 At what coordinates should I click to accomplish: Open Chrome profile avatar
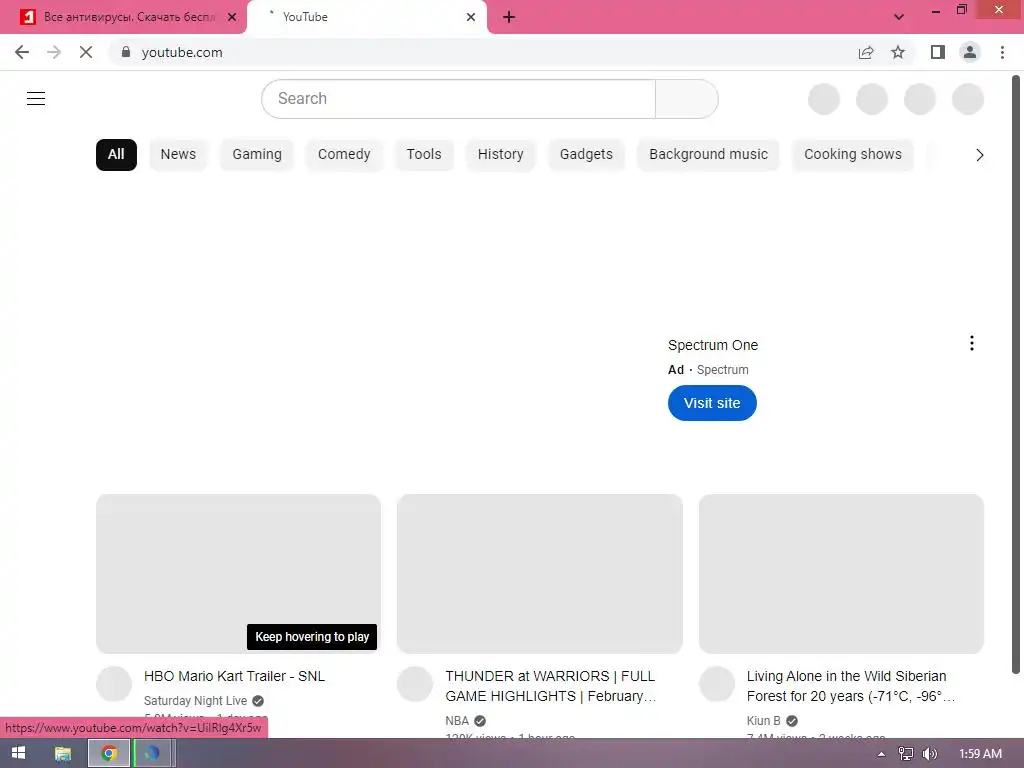[x=970, y=52]
